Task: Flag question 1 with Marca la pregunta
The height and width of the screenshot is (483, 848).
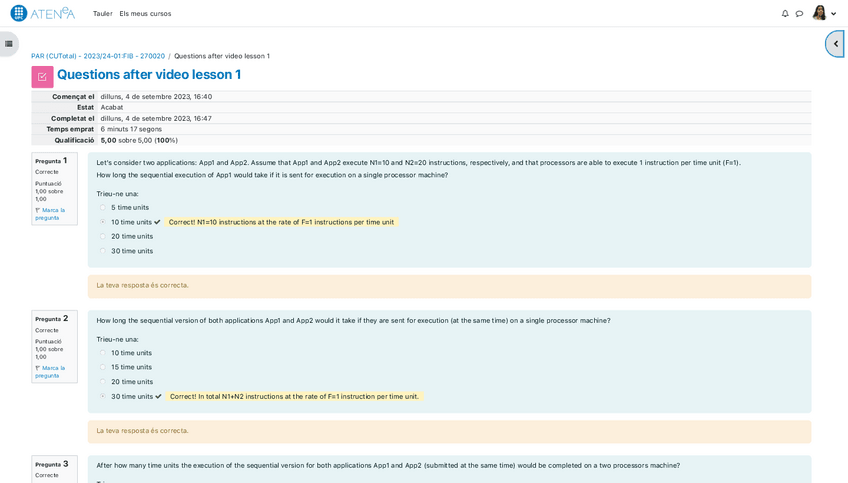Action: 52,214
